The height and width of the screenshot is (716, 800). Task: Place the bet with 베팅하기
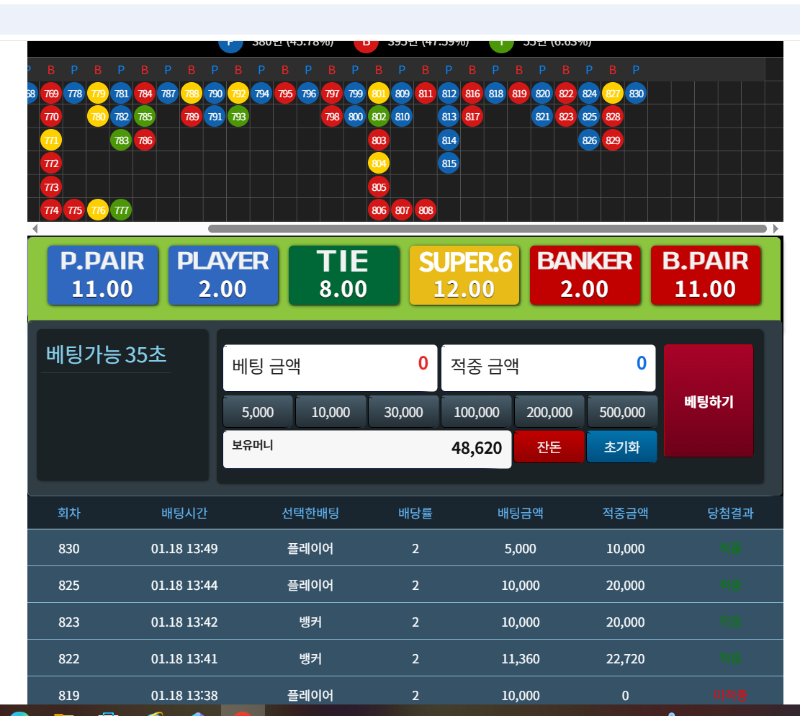click(x=708, y=401)
